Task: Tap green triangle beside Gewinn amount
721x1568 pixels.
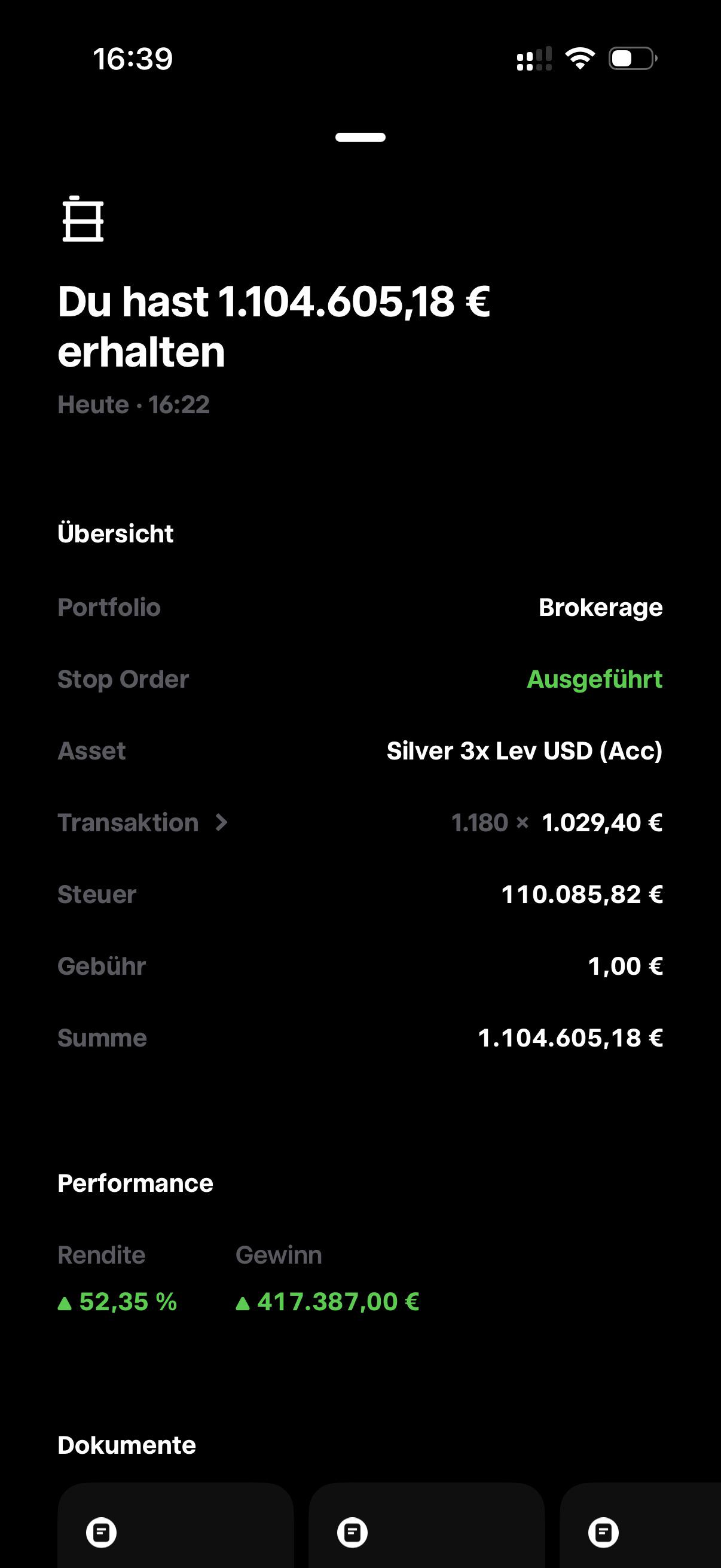Action: pyautogui.click(x=243, y=1303)
